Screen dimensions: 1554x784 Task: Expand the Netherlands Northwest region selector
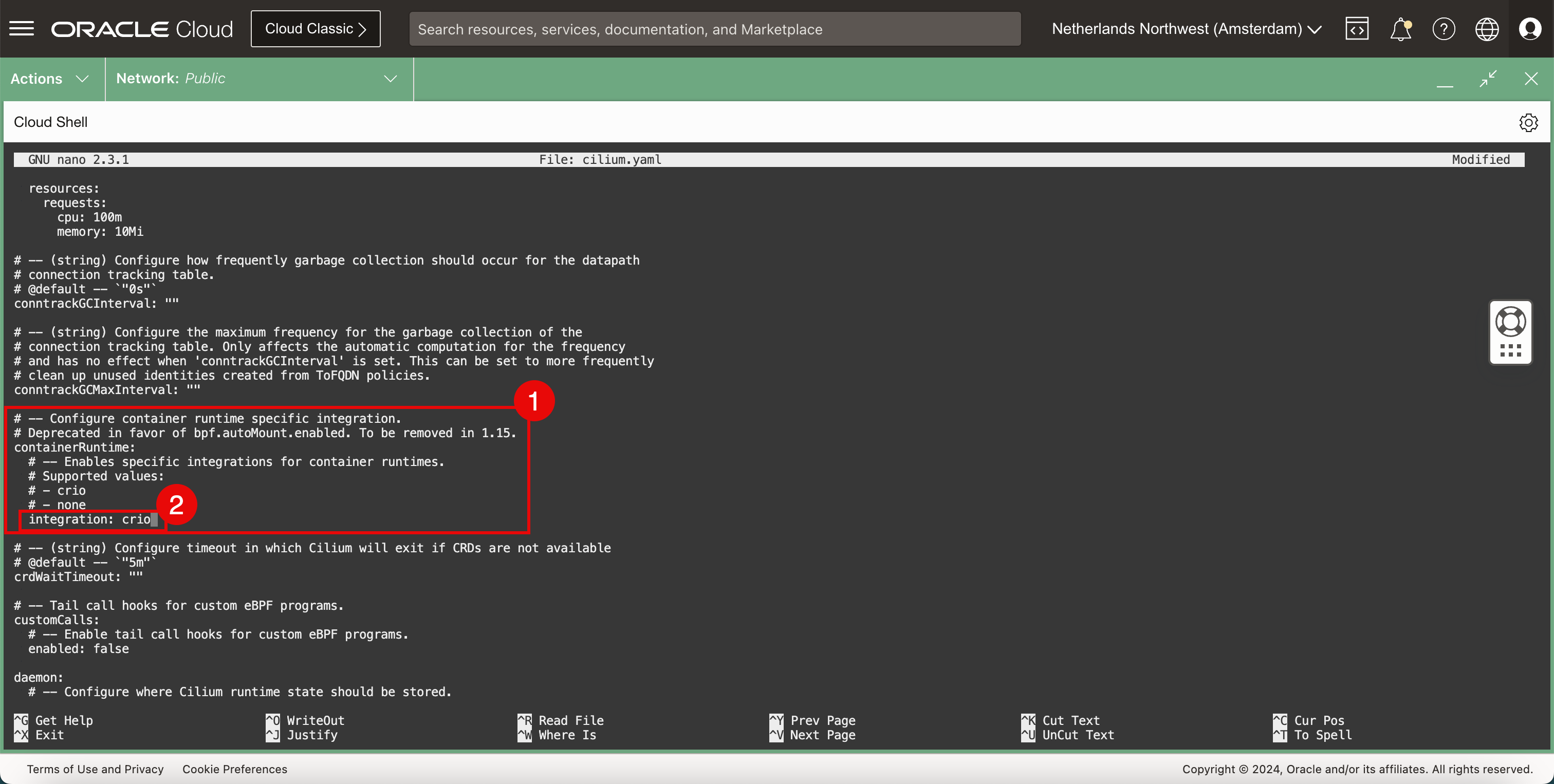coord(1187,28)
